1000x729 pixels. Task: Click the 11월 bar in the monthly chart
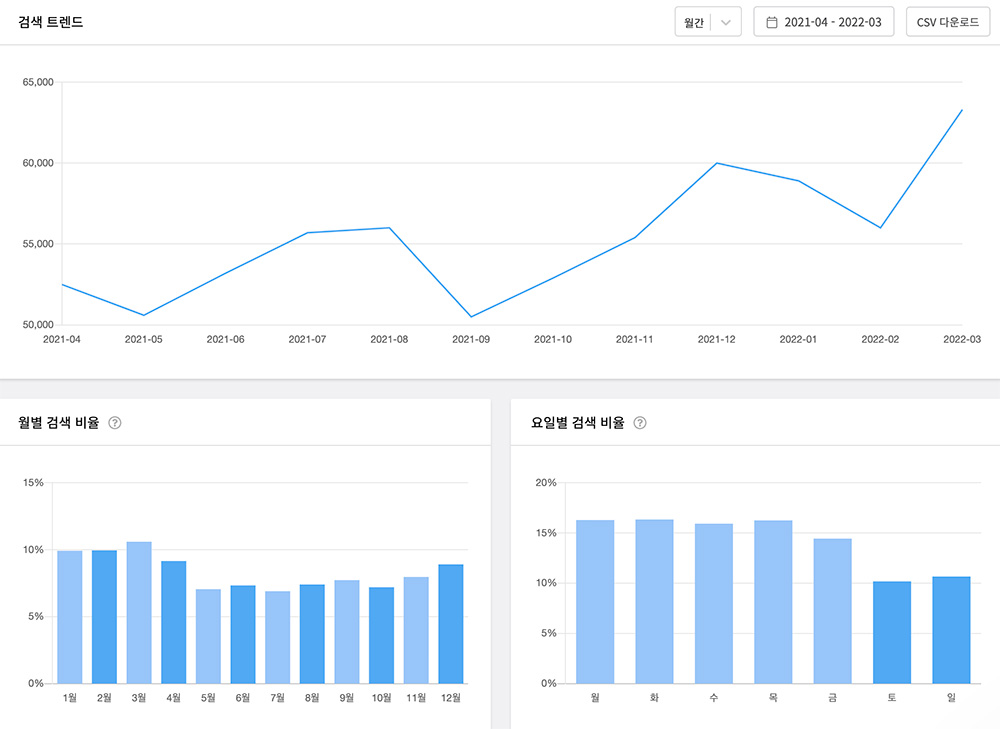(x=416, y=630)
